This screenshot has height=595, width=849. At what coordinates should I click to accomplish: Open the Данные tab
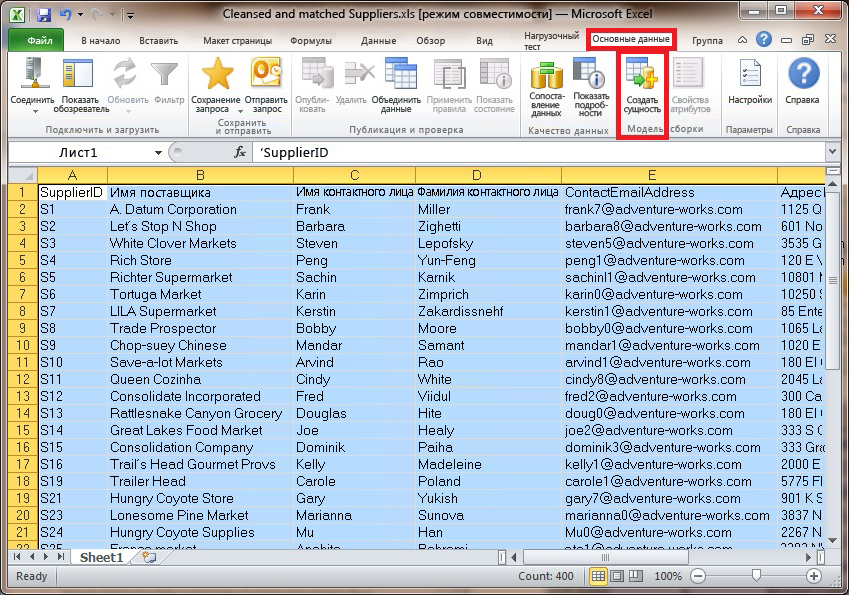pyautogui.click(x=378, y=41)
